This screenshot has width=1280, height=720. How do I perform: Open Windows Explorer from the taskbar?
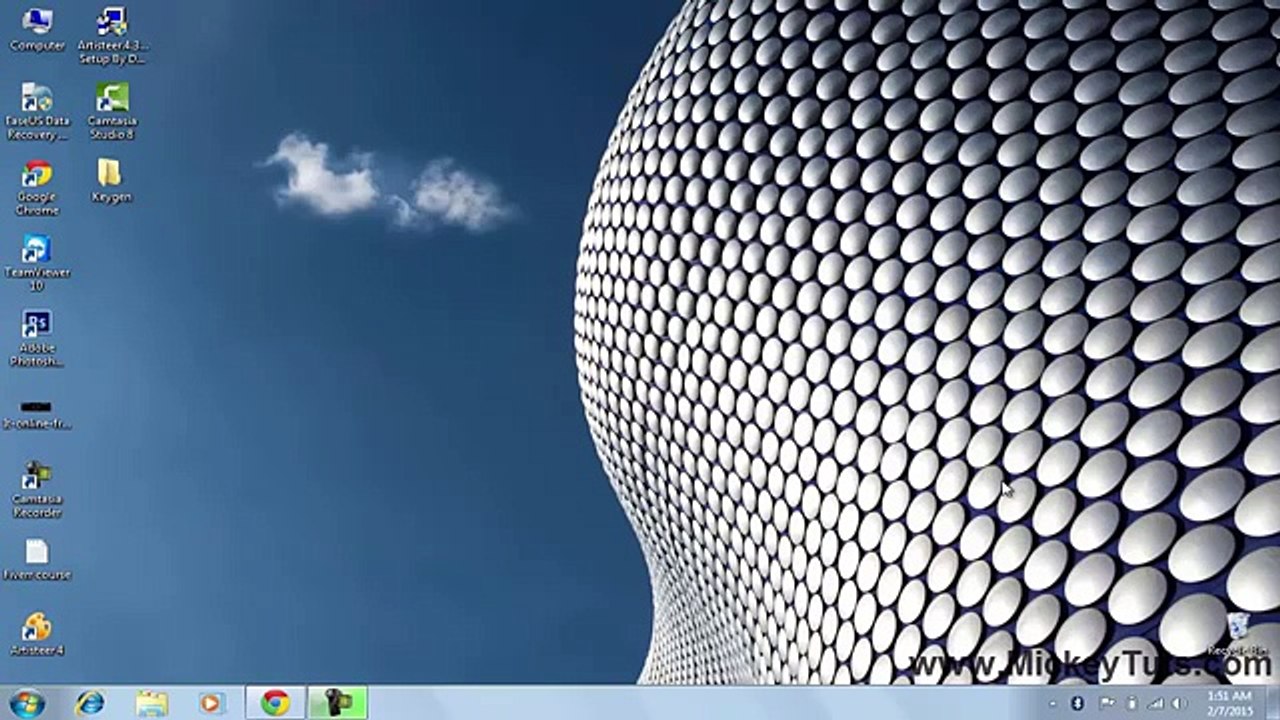pyautogui.click(x=151, y=703)
